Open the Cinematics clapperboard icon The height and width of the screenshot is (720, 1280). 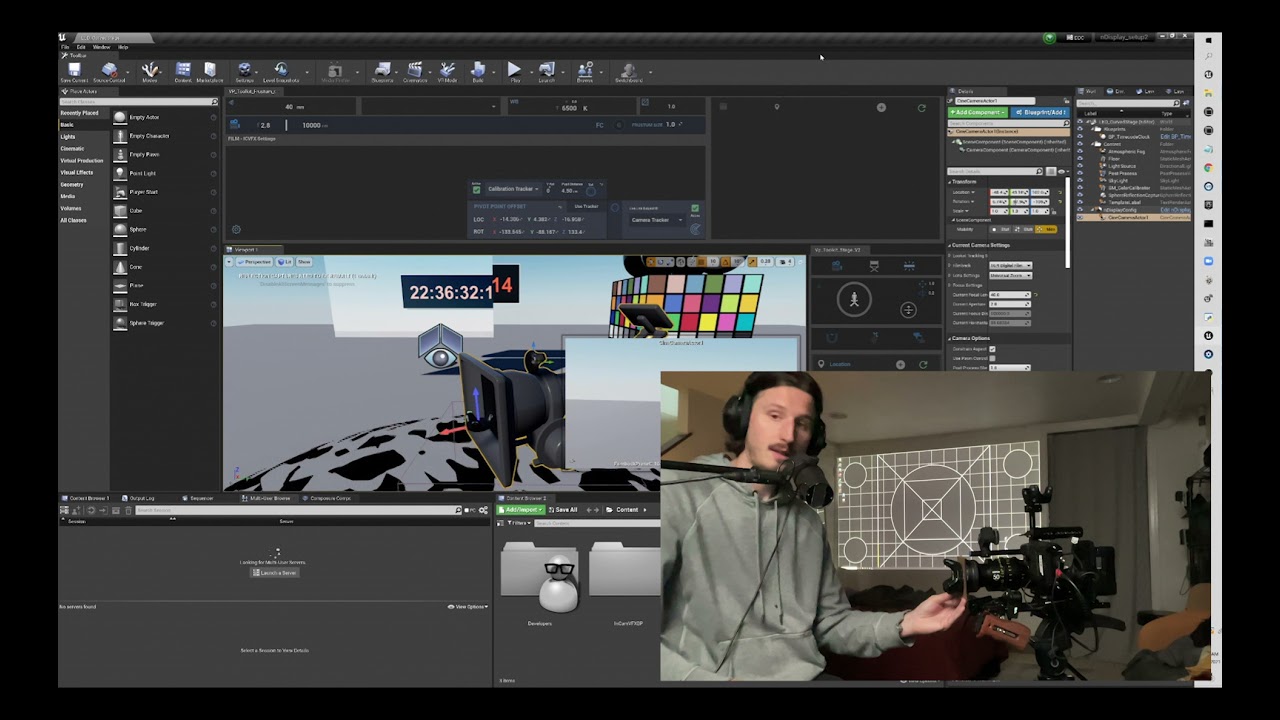click(415, 71)
